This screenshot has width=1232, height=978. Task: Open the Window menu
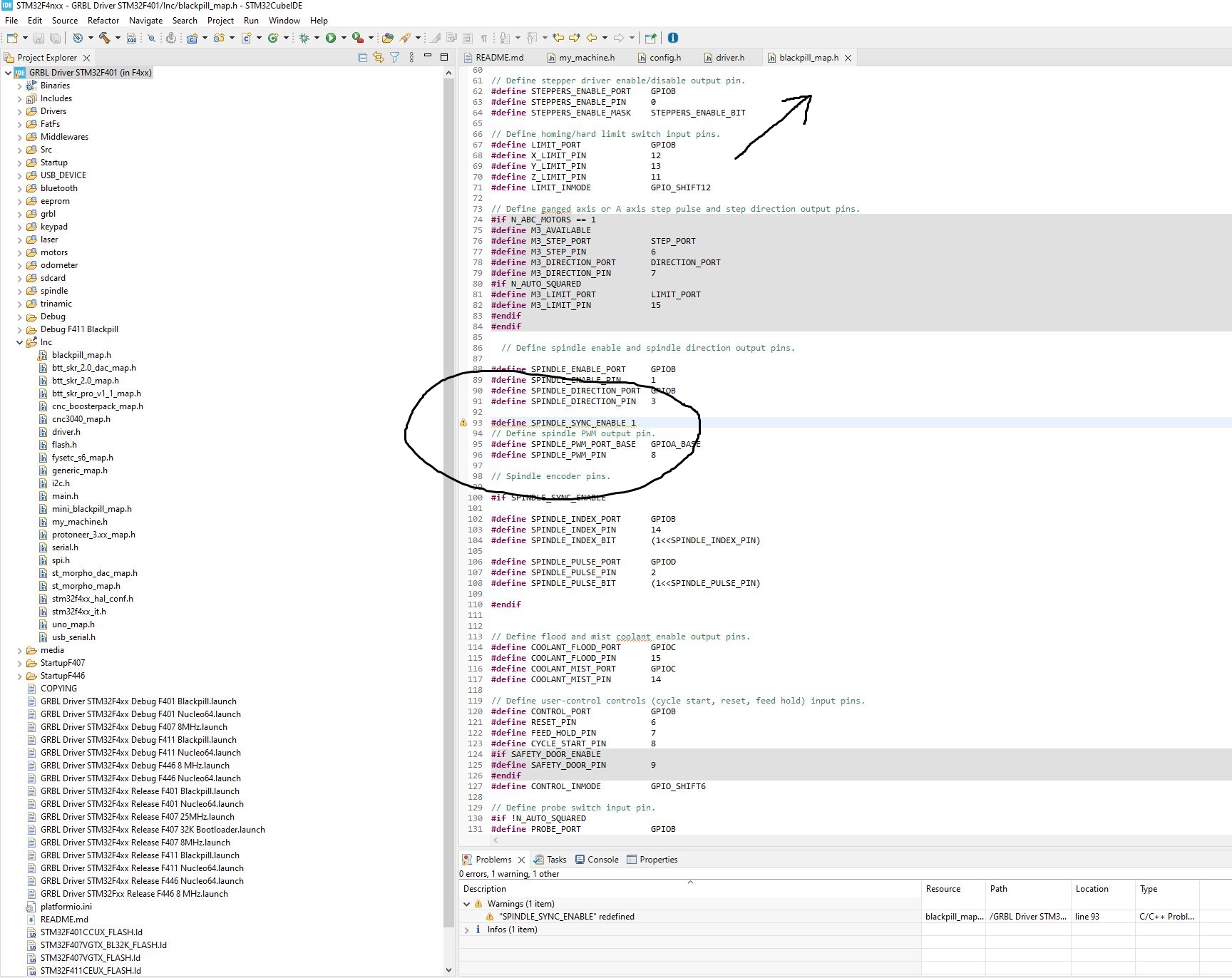pyautogui.click(x=284, y=21)
